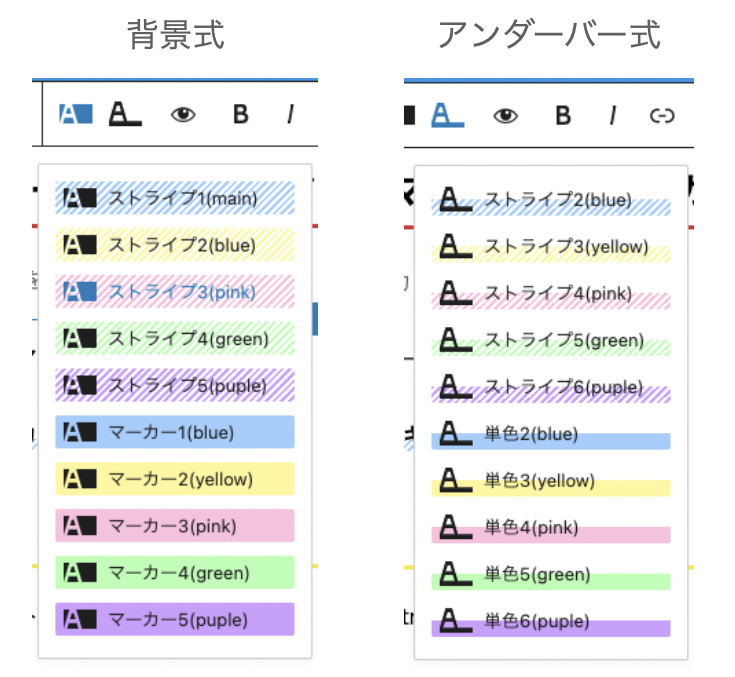The height and width of the screenshot is (677, 735).
Task: Choose ストライプ3(pink) from the background list
Action: click(175, 292)
